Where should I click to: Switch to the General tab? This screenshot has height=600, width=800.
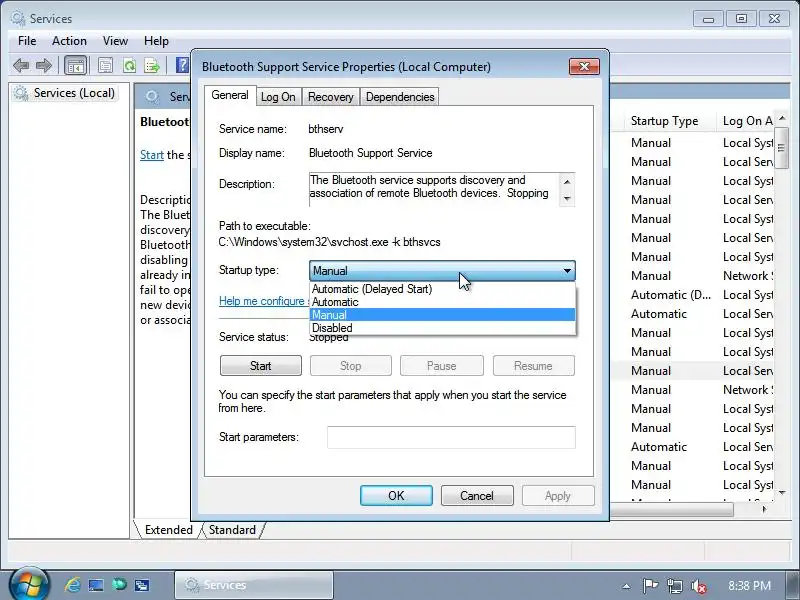click(x=230, y=95)
